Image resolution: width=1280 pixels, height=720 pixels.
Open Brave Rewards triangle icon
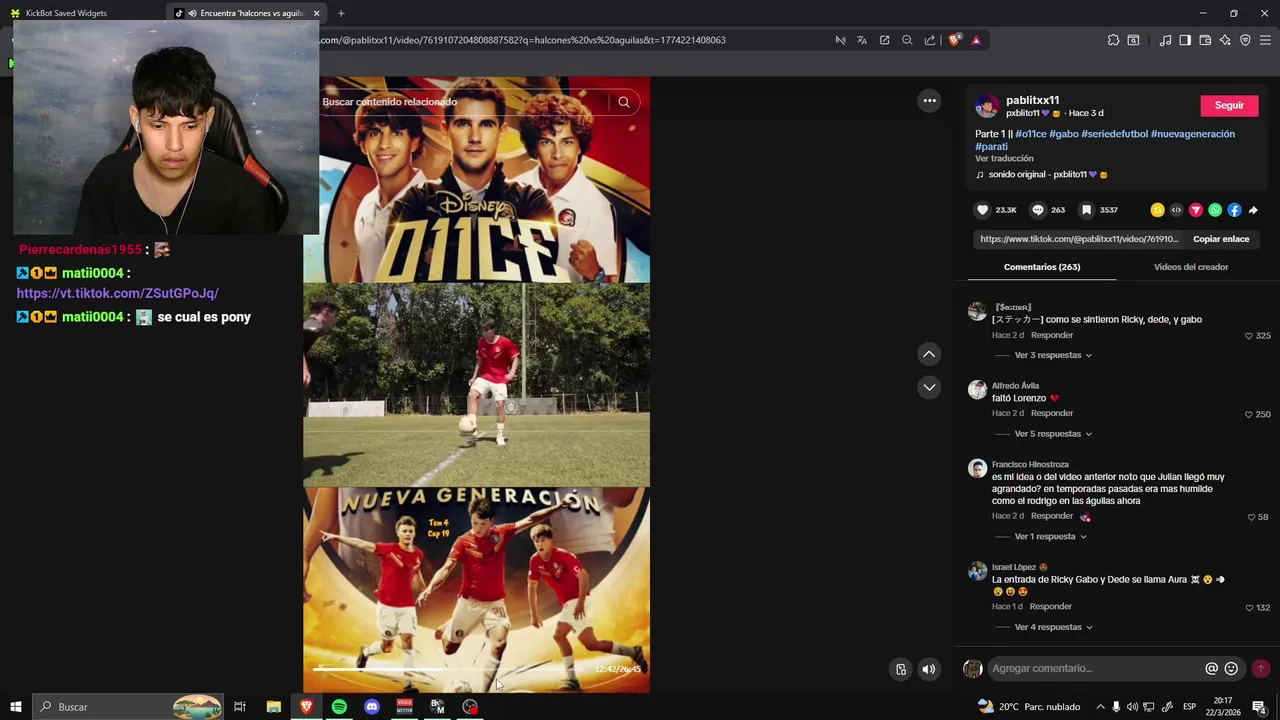[976, 40]
